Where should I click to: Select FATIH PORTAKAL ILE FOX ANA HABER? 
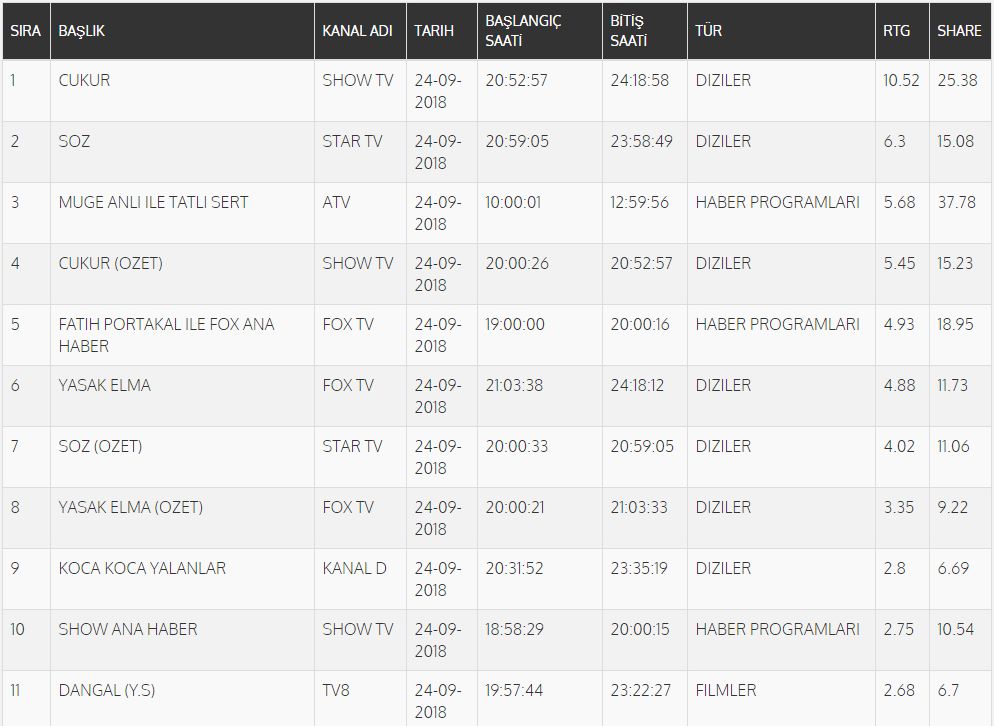[166, 335]
